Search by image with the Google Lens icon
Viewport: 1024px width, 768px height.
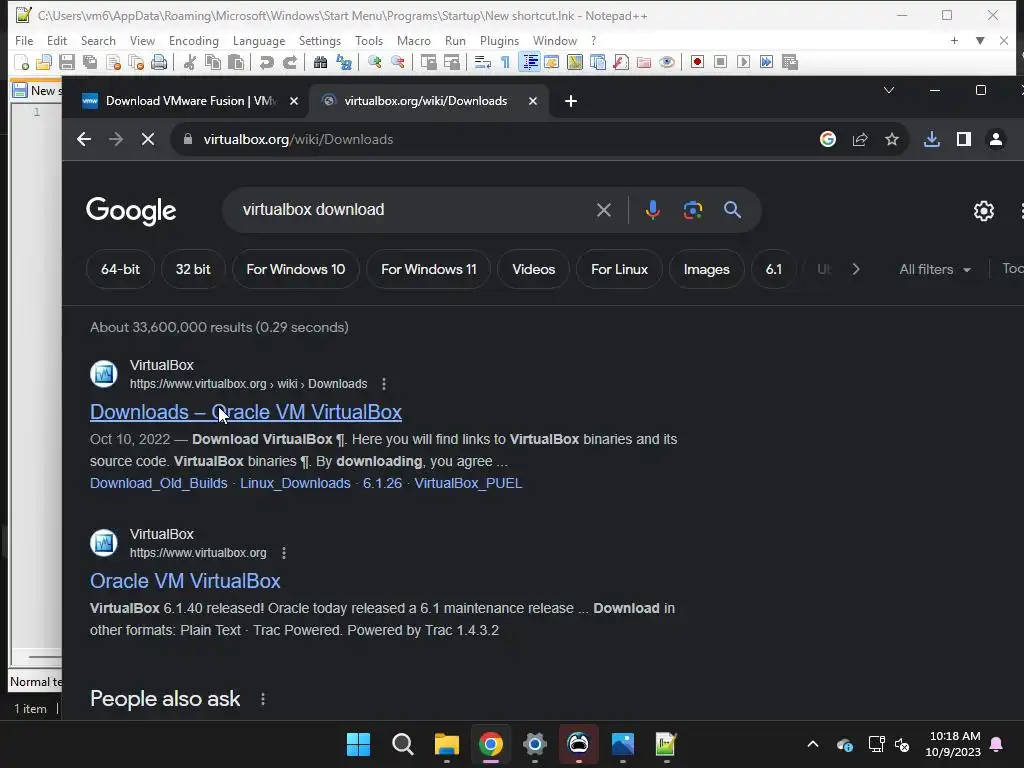[693, 210]
